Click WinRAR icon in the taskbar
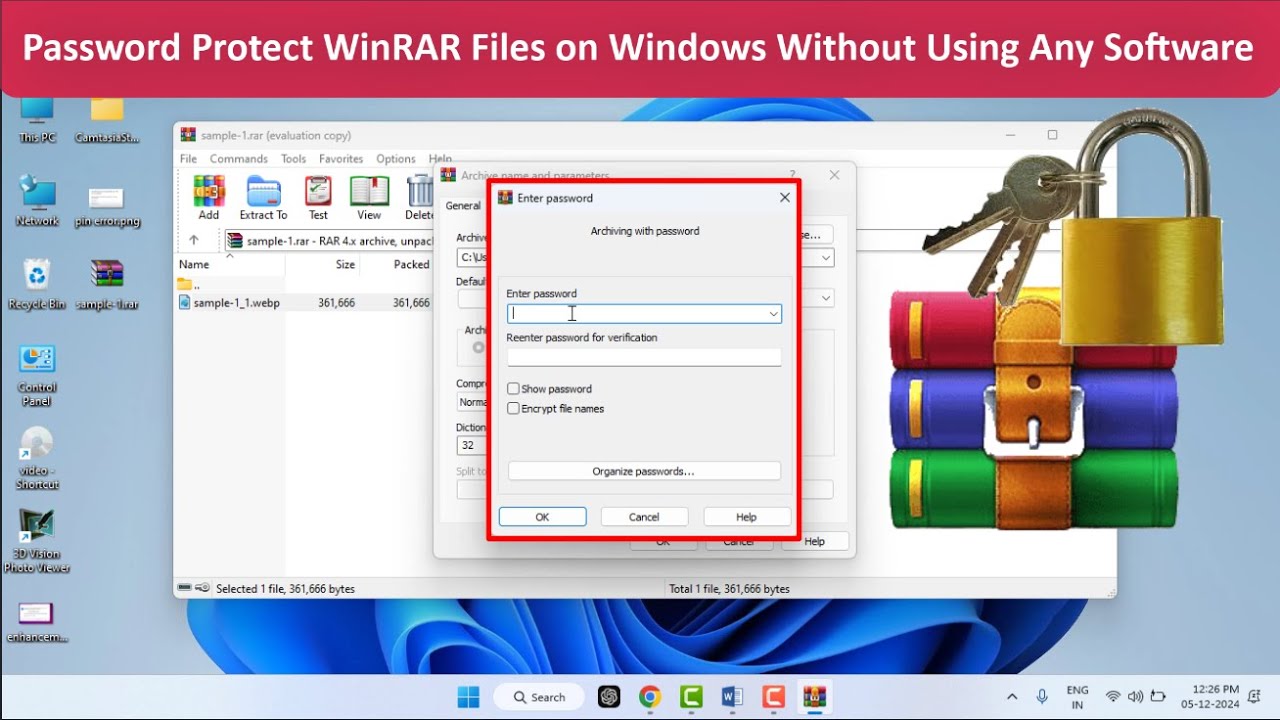The image size is (1280, 720). pyautogui.click(x=815, y=697)
